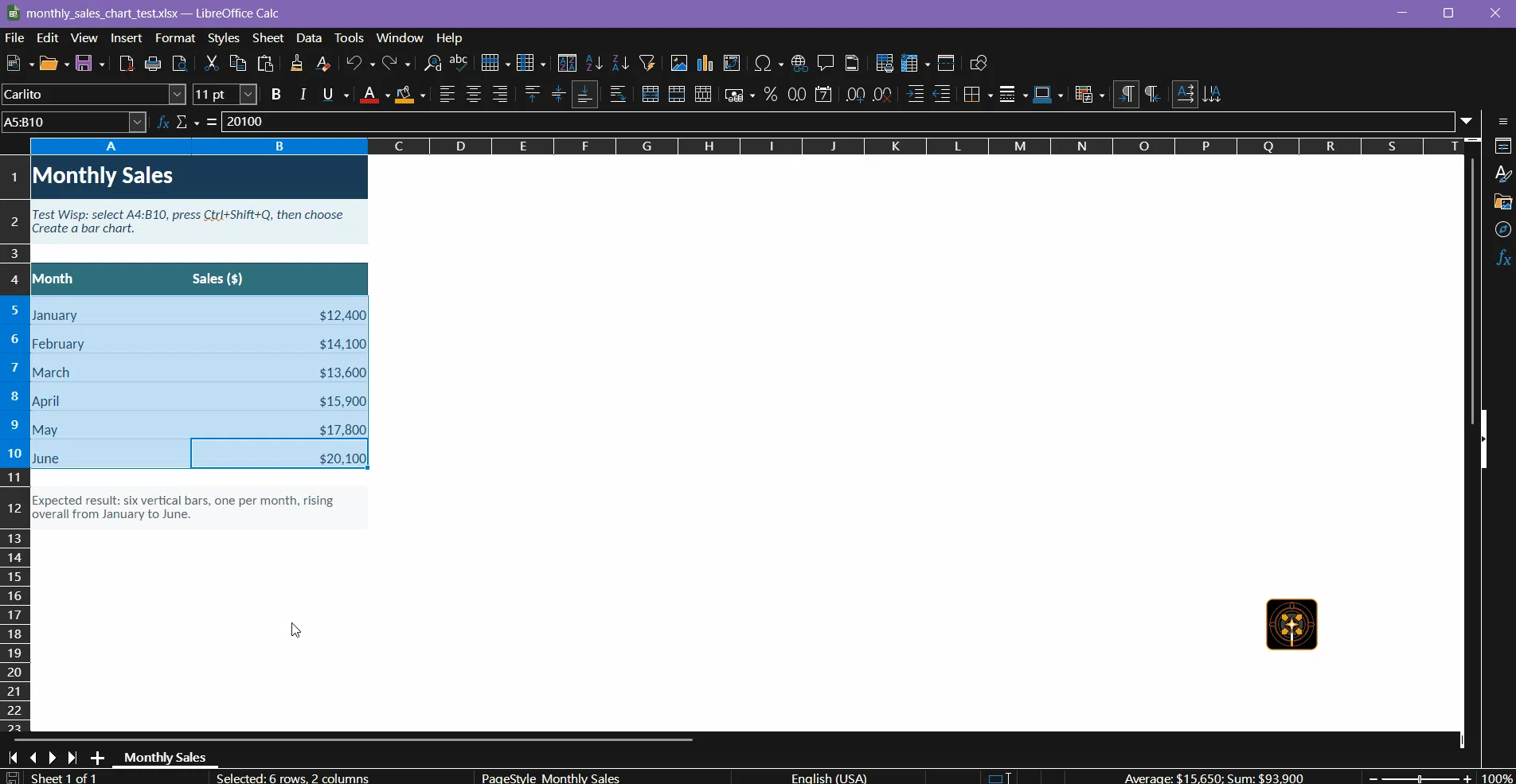Click the Insert Image icon
The image size is (1516, 784).
(x=679, y=64)
